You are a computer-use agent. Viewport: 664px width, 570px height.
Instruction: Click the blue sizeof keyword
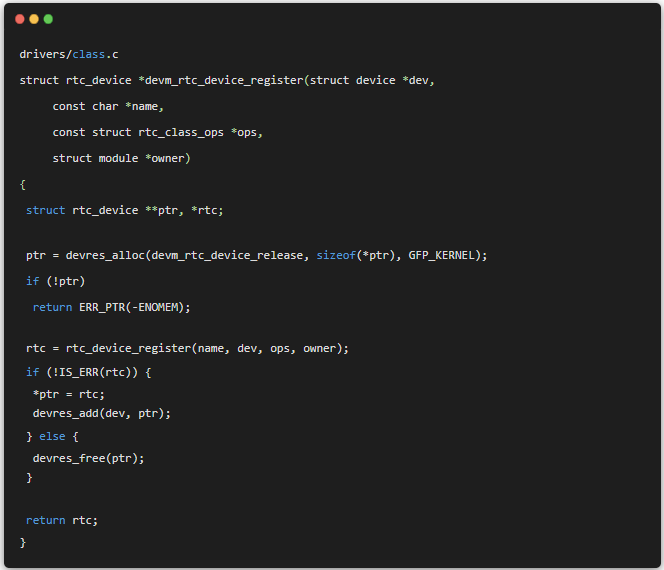click(336, 255)
